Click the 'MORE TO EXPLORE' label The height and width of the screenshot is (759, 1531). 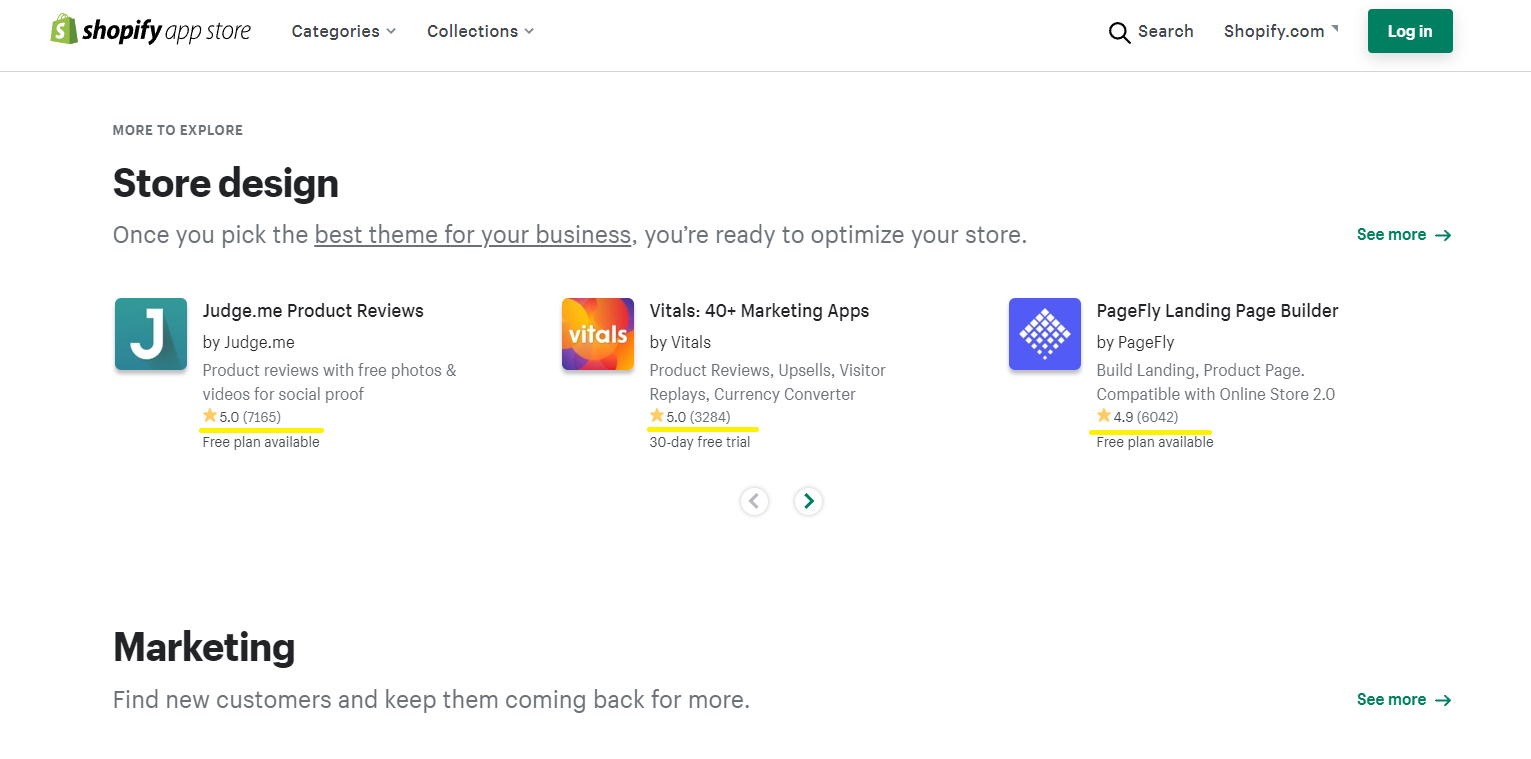pos(178,130)
